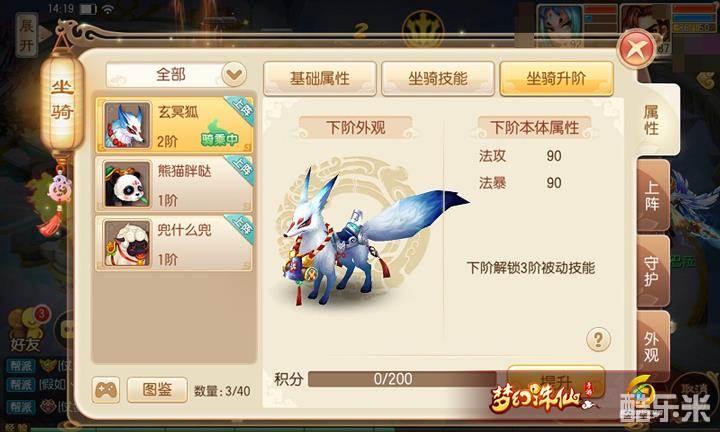Image resolution: width=720 pixels, height=432 pixels.
Task: Click the red-haired character portrait
Action: point(646,24)
